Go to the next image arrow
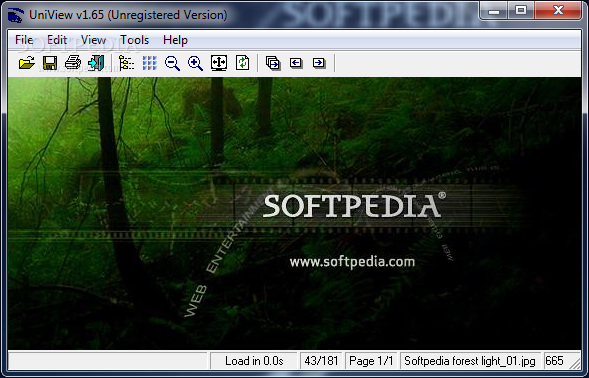The image size is (589, 378). coord(319,63)
